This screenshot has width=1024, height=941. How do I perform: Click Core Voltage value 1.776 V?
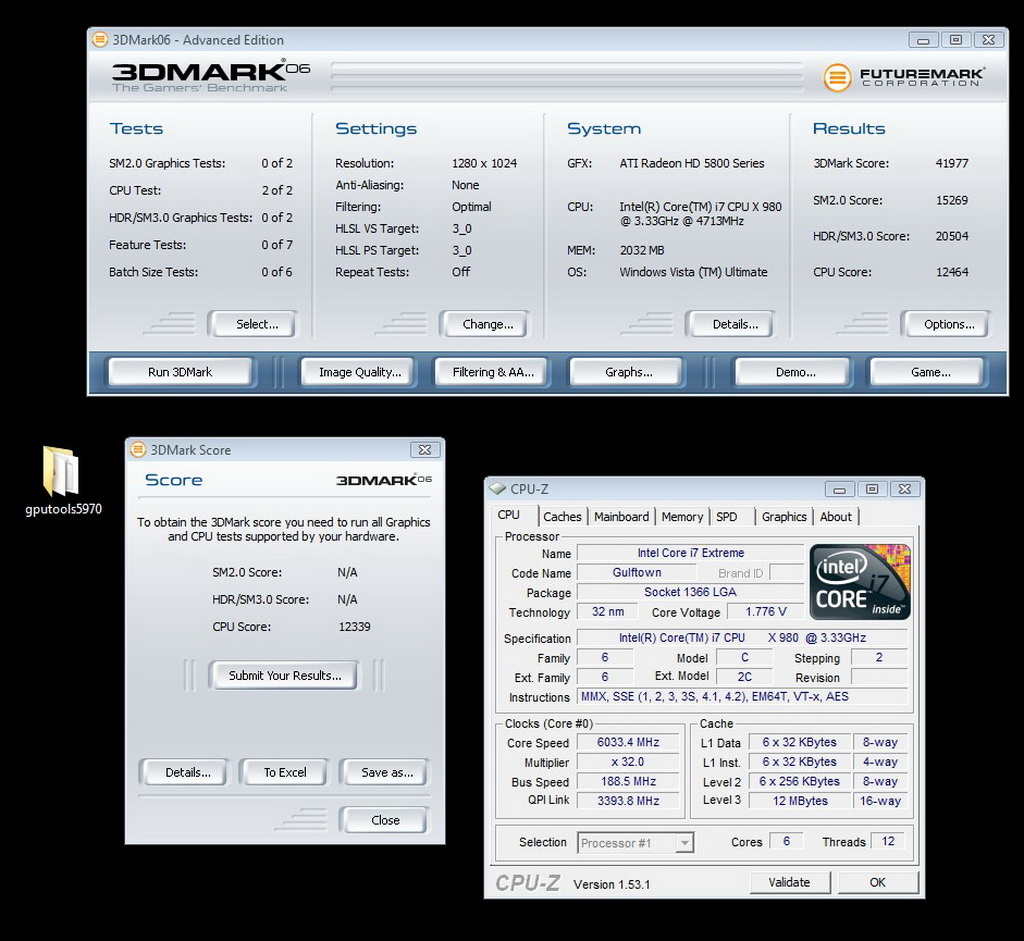pos(765,612)
